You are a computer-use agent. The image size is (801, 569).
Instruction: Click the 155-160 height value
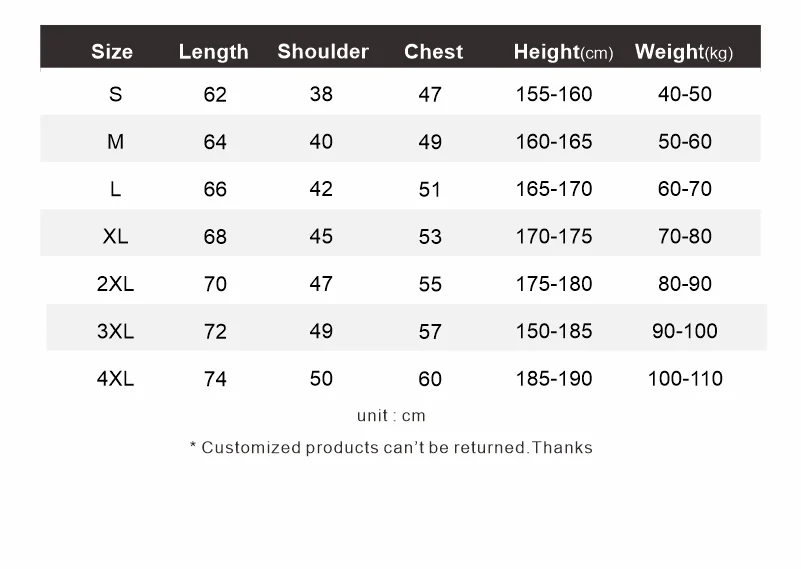(554, 94)
